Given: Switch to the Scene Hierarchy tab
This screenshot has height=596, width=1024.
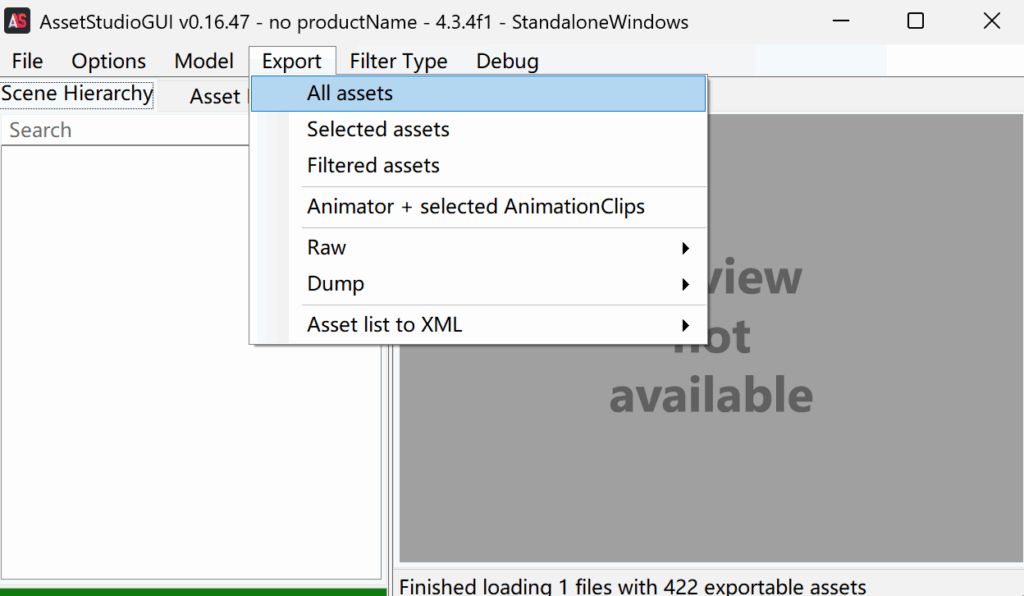Looking at the screenshot, I should click(77, 94).
